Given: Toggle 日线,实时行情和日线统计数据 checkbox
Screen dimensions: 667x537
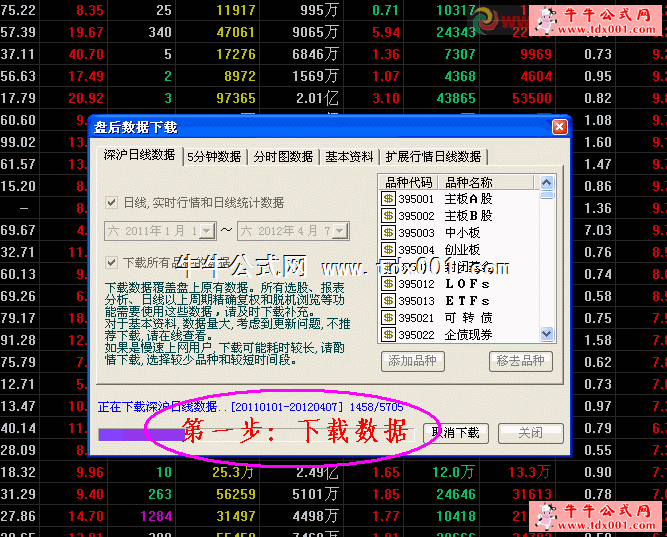Looking at the screenshot, I should (x=111, y=203).
